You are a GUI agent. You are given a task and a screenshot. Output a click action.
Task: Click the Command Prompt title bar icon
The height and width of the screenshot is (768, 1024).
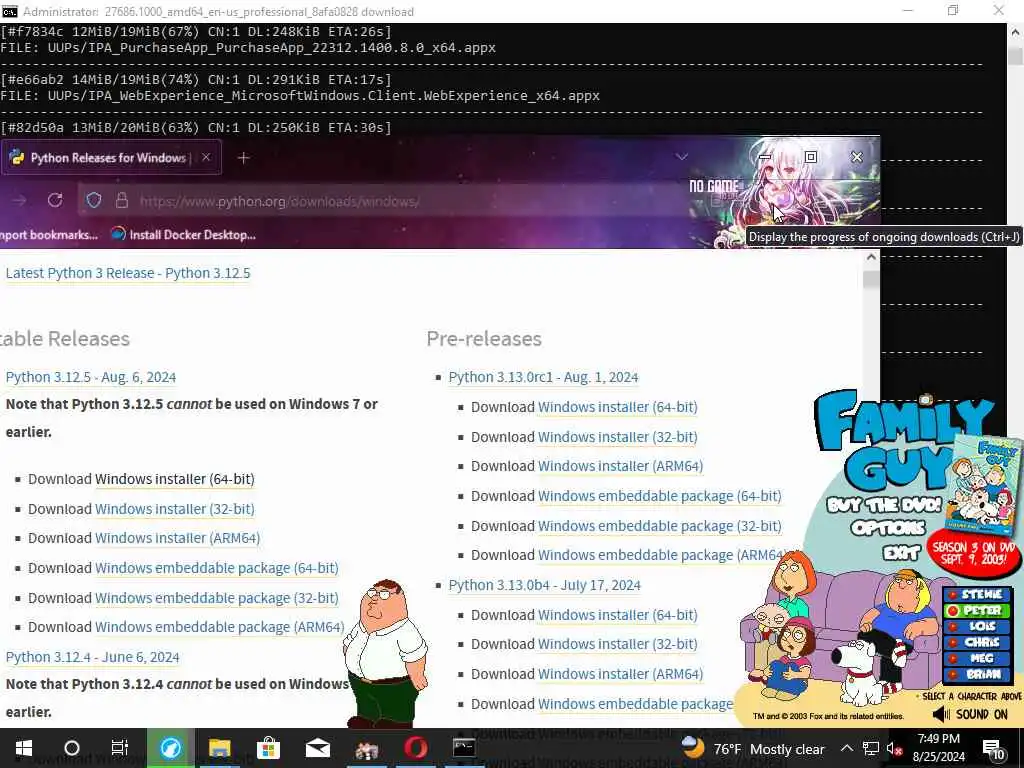9,11
